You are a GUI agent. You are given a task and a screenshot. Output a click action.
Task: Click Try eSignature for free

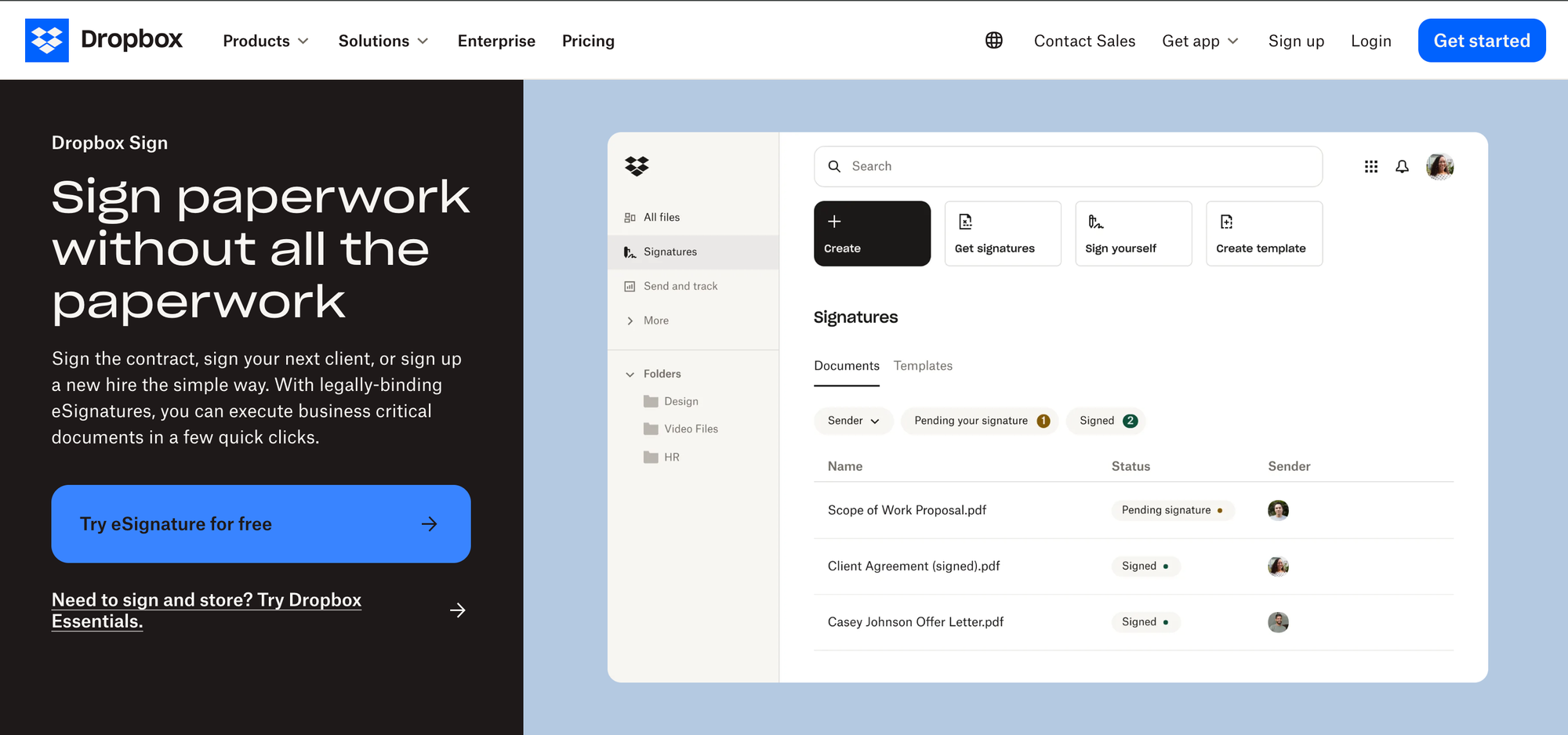coord(260,523)
